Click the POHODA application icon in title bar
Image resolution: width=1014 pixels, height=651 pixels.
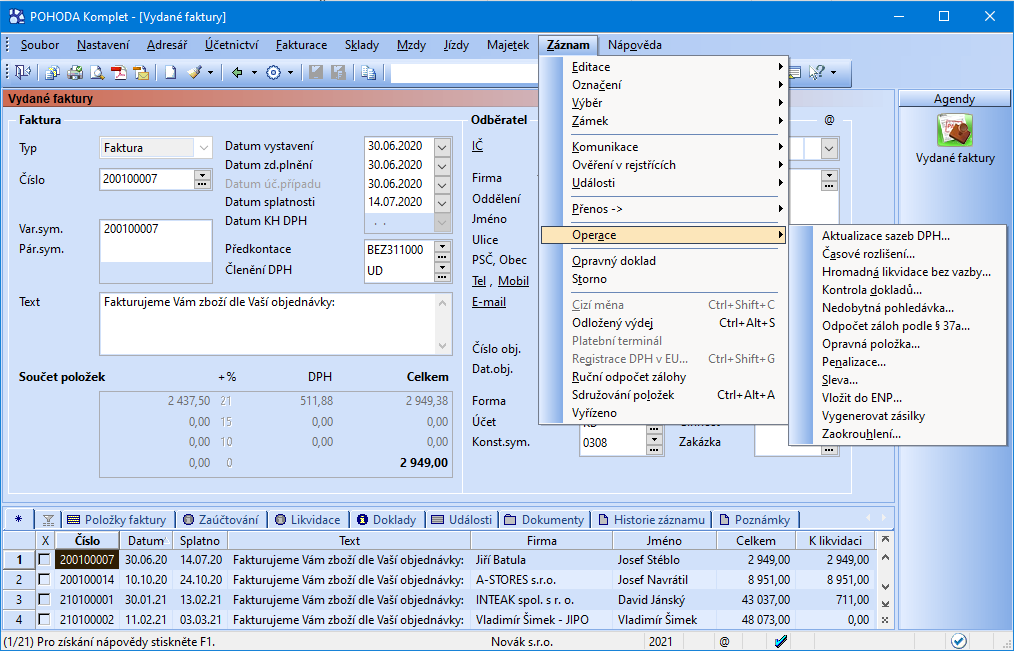pyautogui.click(x=17, y=16)
